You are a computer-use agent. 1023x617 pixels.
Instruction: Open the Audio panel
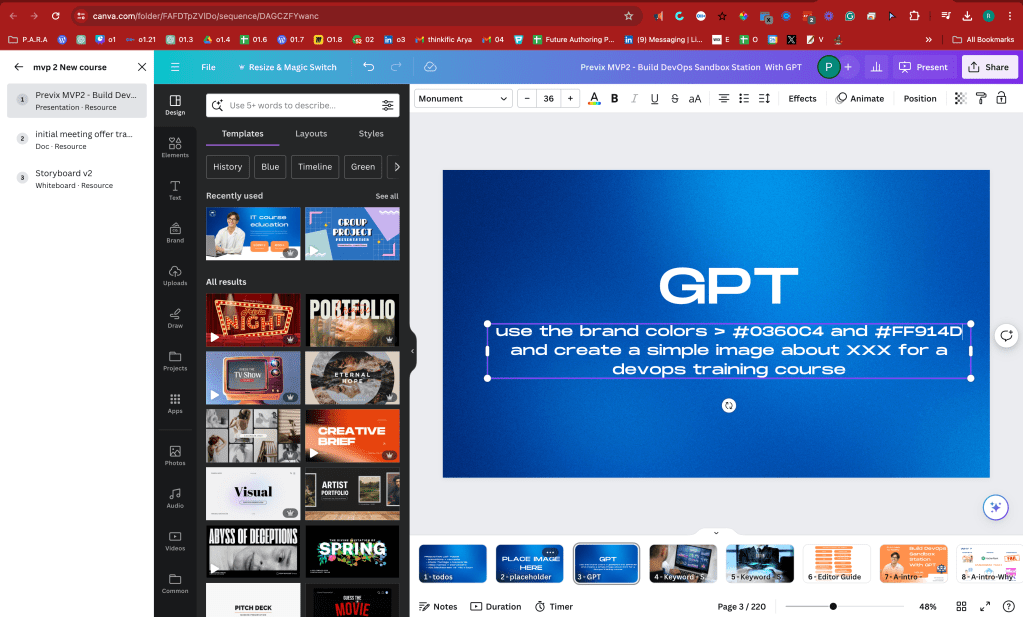(175, 498)
